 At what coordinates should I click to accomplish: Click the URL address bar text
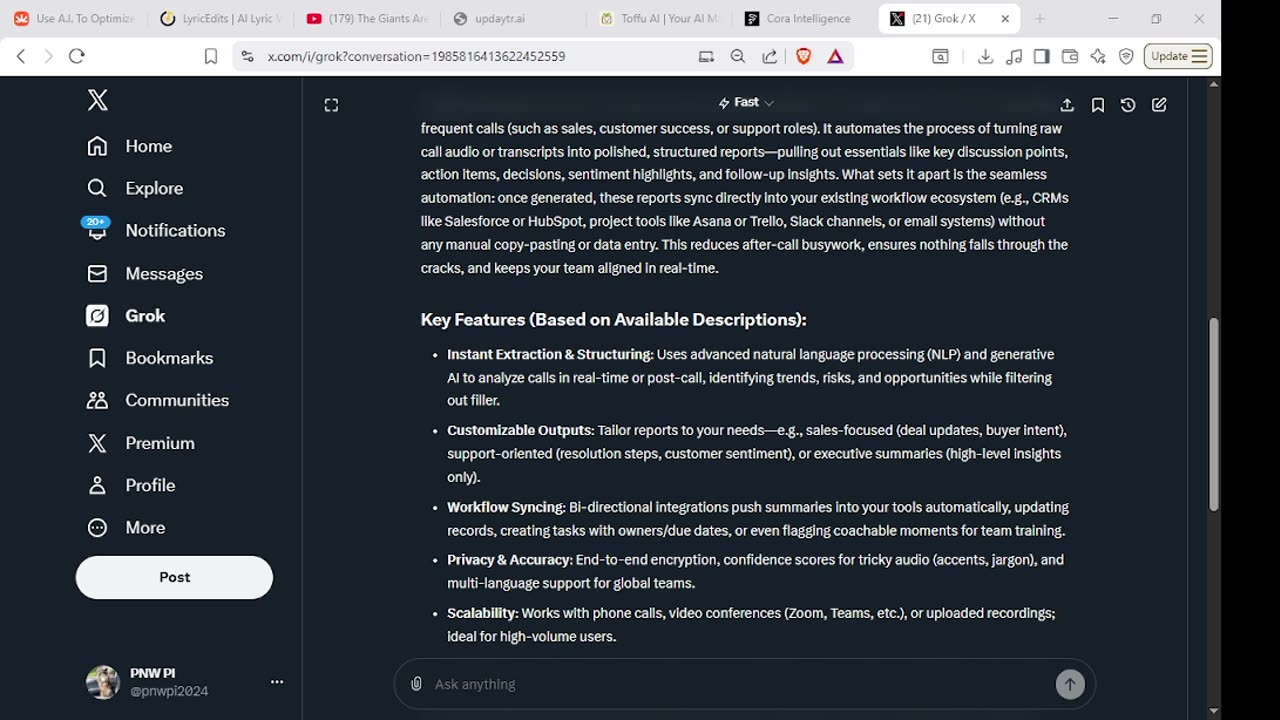tap(416, 56)
